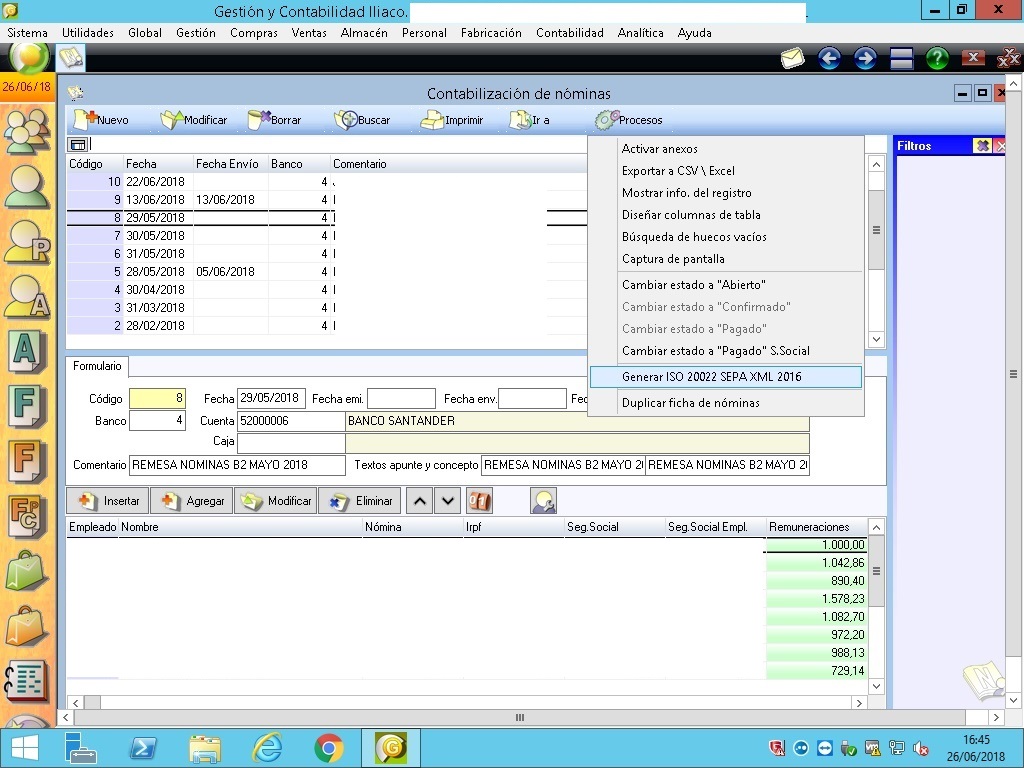
Task: Click the 'Fecha emi.' input field
Action: (x=401, y=398)
